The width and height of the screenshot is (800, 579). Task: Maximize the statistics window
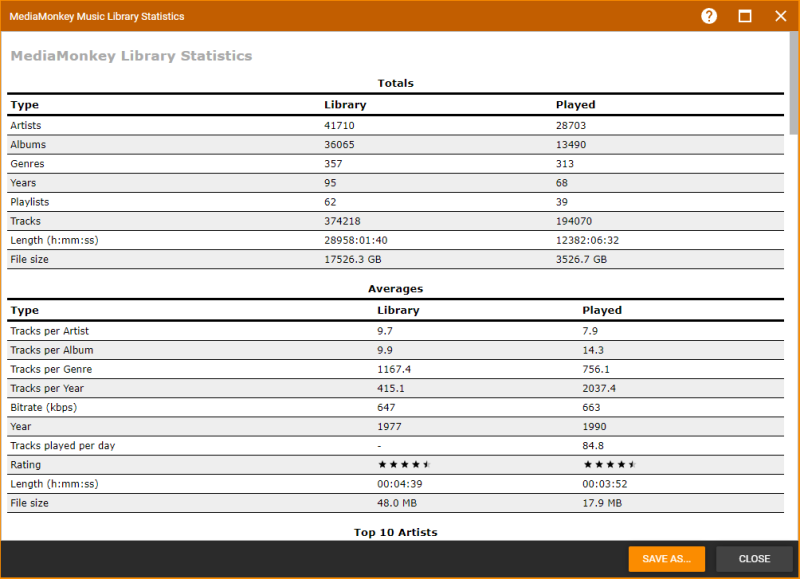click(745, 16)
